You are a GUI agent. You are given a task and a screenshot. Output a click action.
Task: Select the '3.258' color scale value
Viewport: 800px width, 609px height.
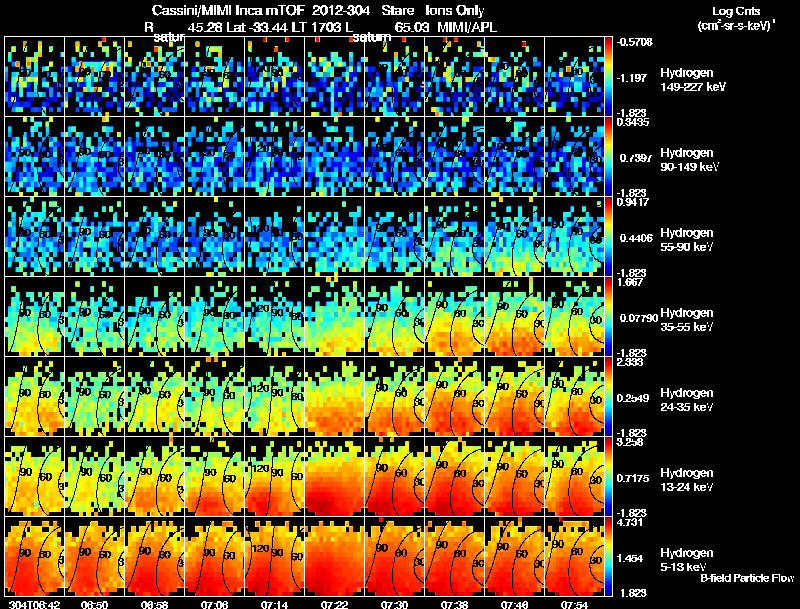(x=630, y=442)
